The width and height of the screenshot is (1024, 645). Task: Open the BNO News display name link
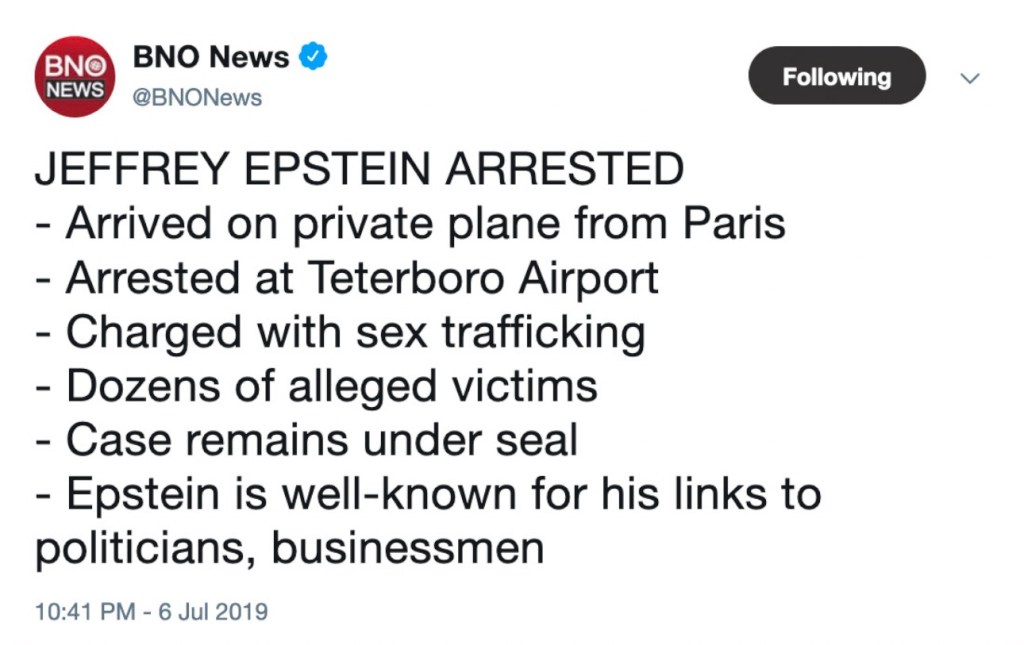(x=210, y=57)
